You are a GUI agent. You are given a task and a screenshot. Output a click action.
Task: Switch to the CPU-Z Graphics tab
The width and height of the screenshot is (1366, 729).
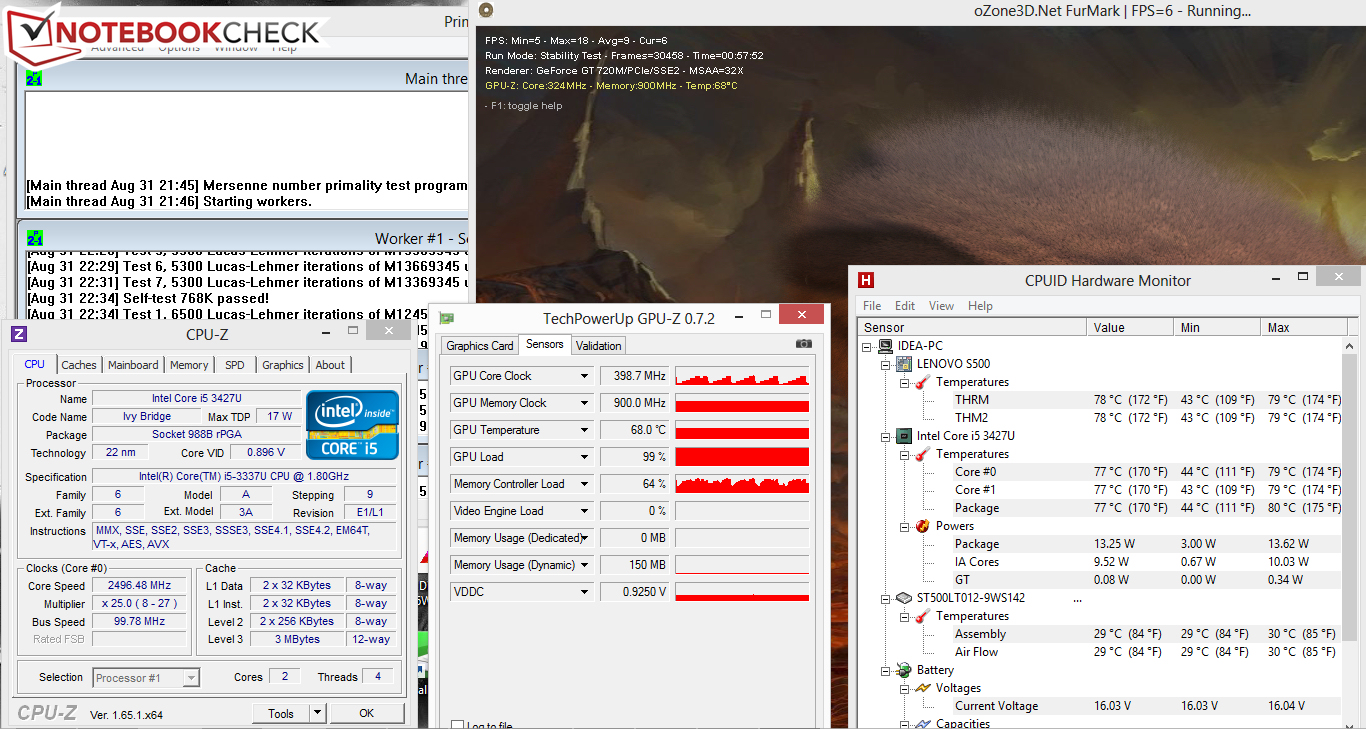[283, 366]
